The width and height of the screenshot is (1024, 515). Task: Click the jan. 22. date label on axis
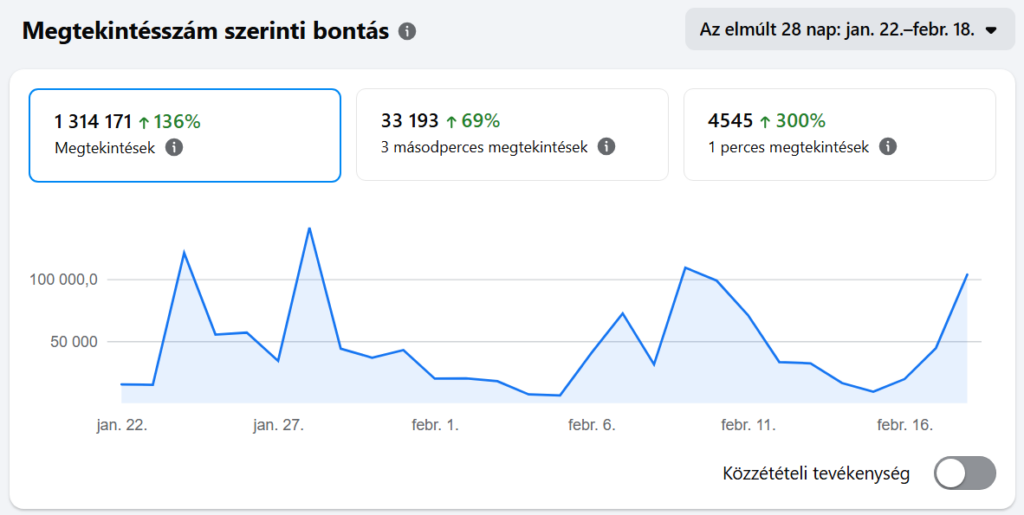coord(122,425)
